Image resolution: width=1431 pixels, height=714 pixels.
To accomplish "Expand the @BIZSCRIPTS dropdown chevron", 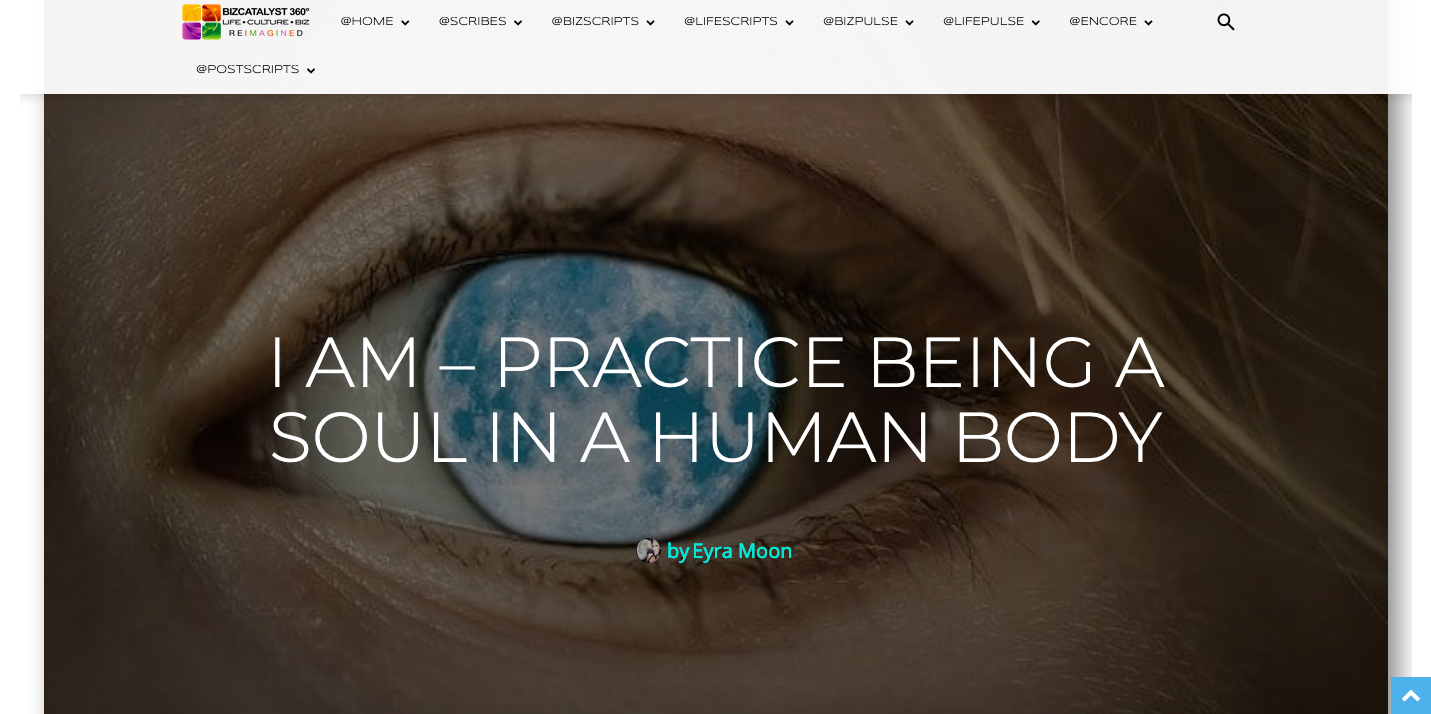I will click(650, 23).
